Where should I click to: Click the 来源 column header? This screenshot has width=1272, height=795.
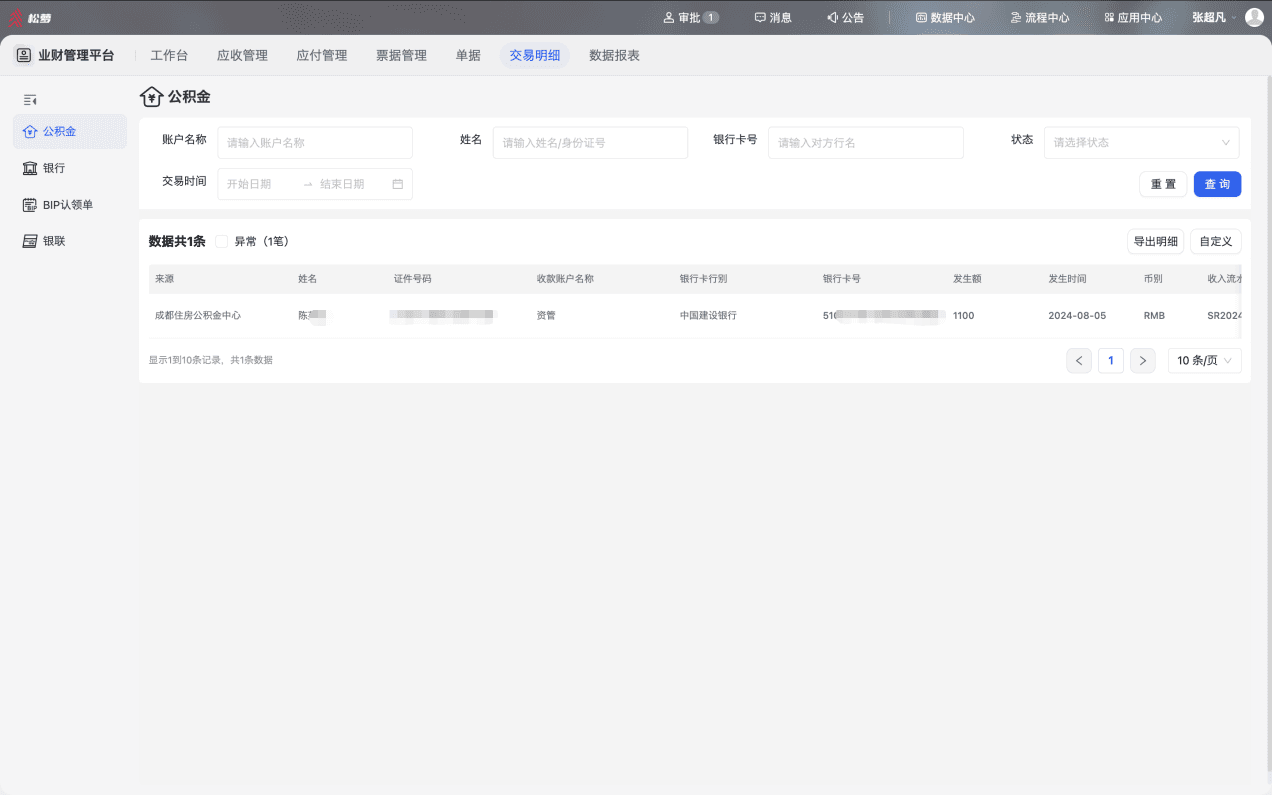click(164, 279)
